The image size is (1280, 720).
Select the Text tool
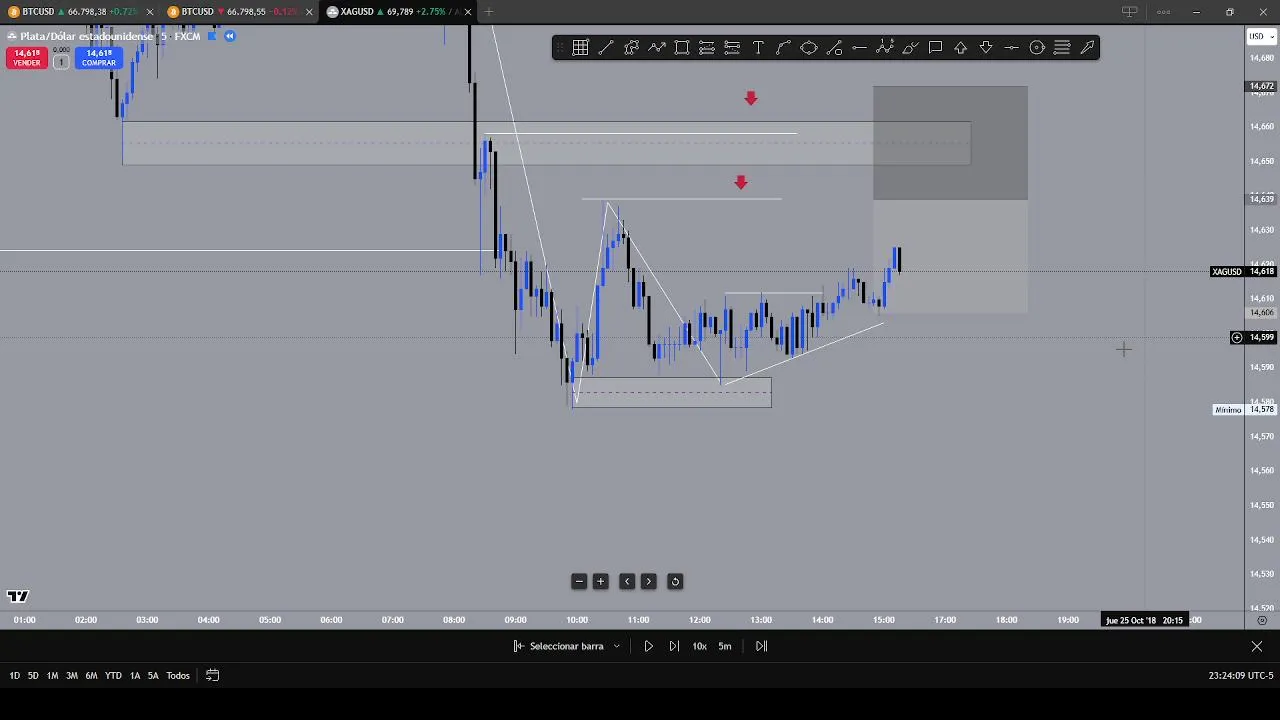click(x=758, y=47)
